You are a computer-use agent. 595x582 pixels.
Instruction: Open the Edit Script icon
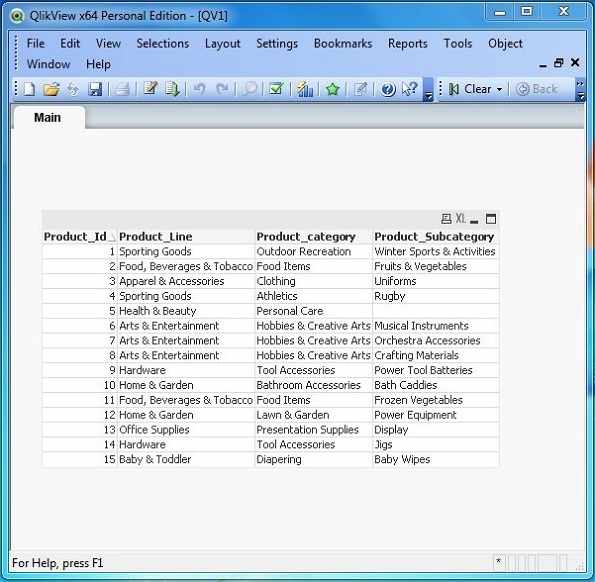(x=150, y=88)
